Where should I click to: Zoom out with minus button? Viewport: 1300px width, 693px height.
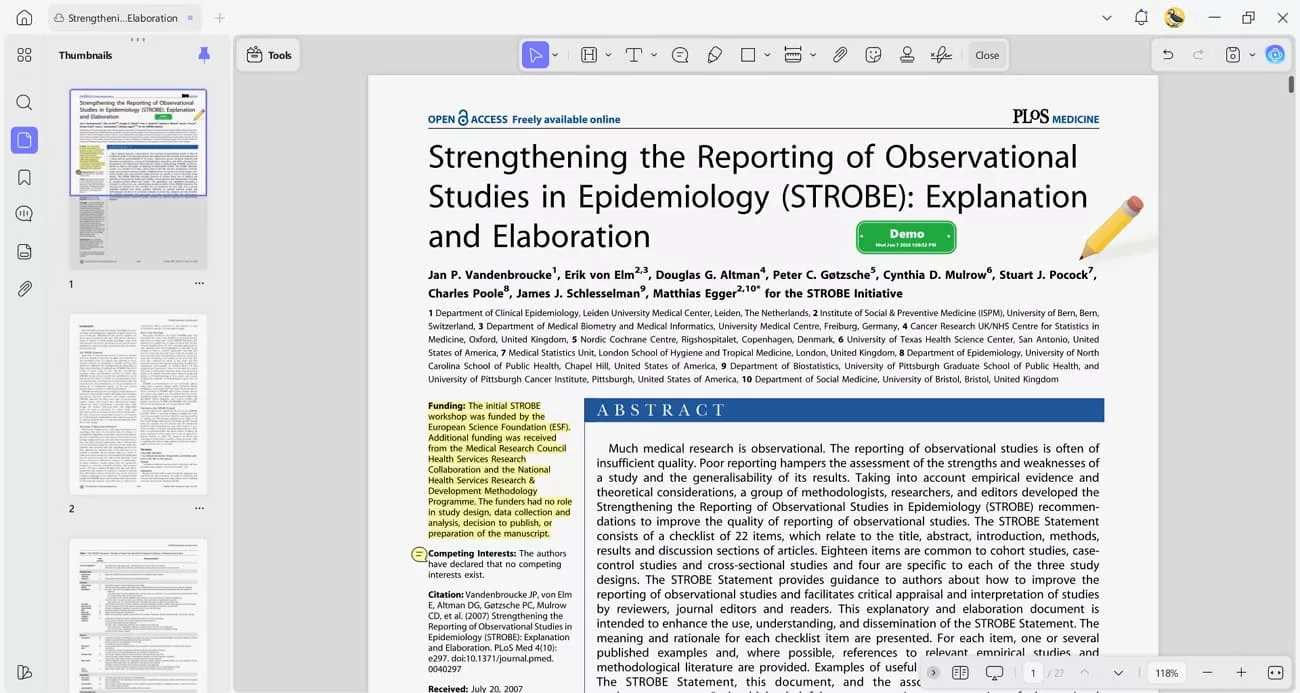pyautogui.click(x=1208, y=673)
